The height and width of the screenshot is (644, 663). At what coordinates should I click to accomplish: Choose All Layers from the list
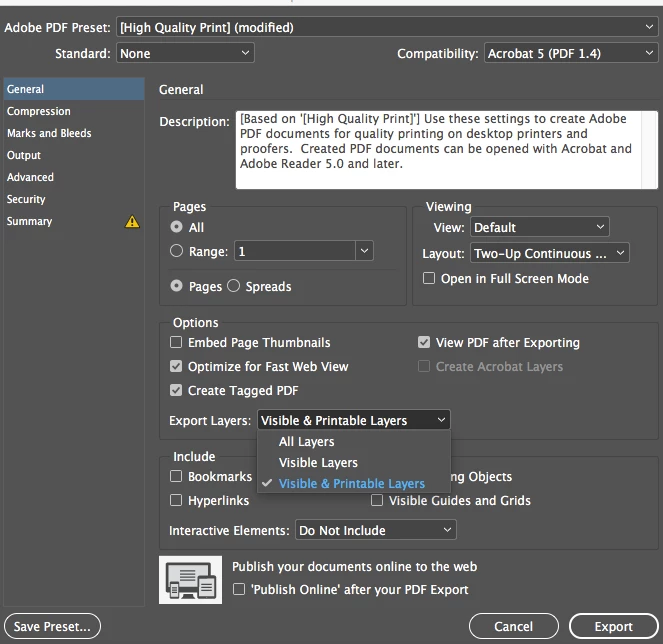coord(353,441)
